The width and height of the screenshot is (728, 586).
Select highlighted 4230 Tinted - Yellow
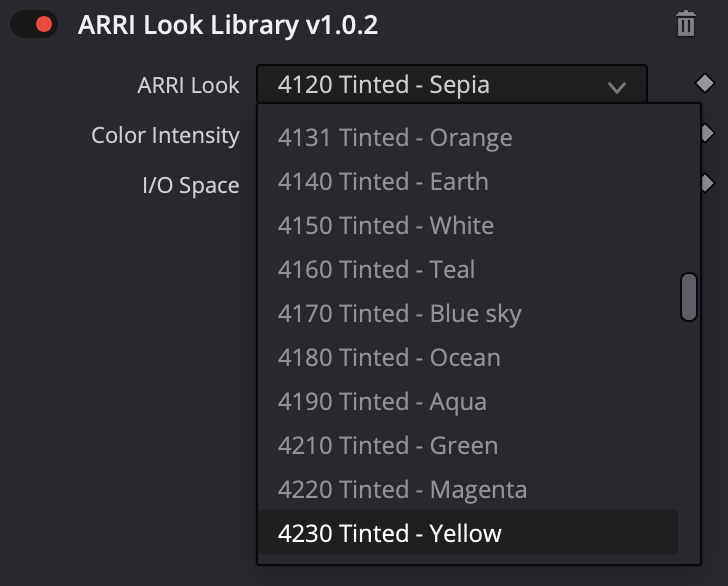[x=468, y=533]
